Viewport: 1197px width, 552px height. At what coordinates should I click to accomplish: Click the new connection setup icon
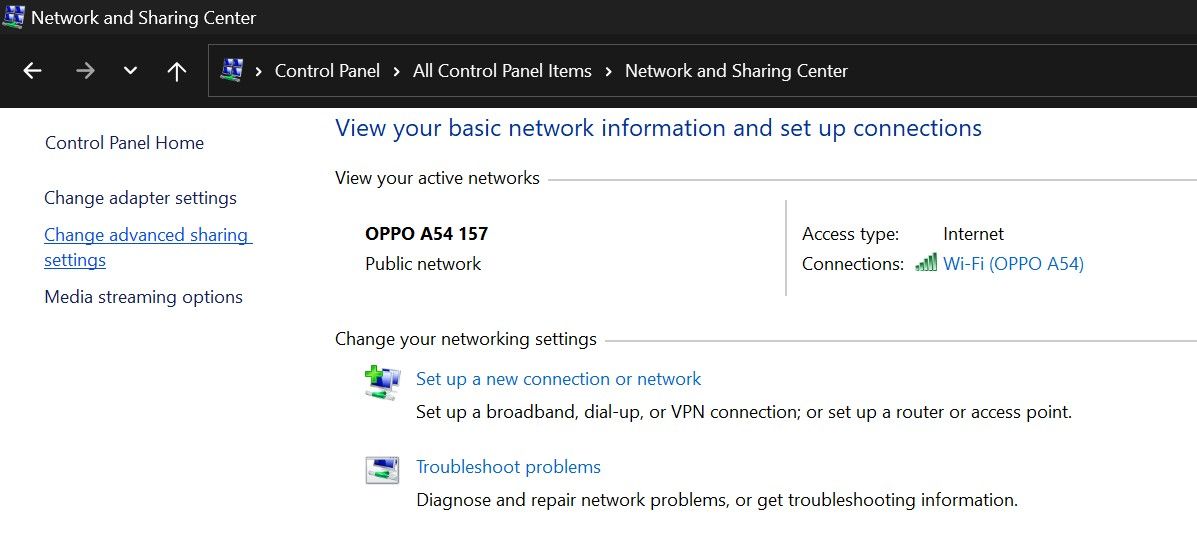pos(382,383)
